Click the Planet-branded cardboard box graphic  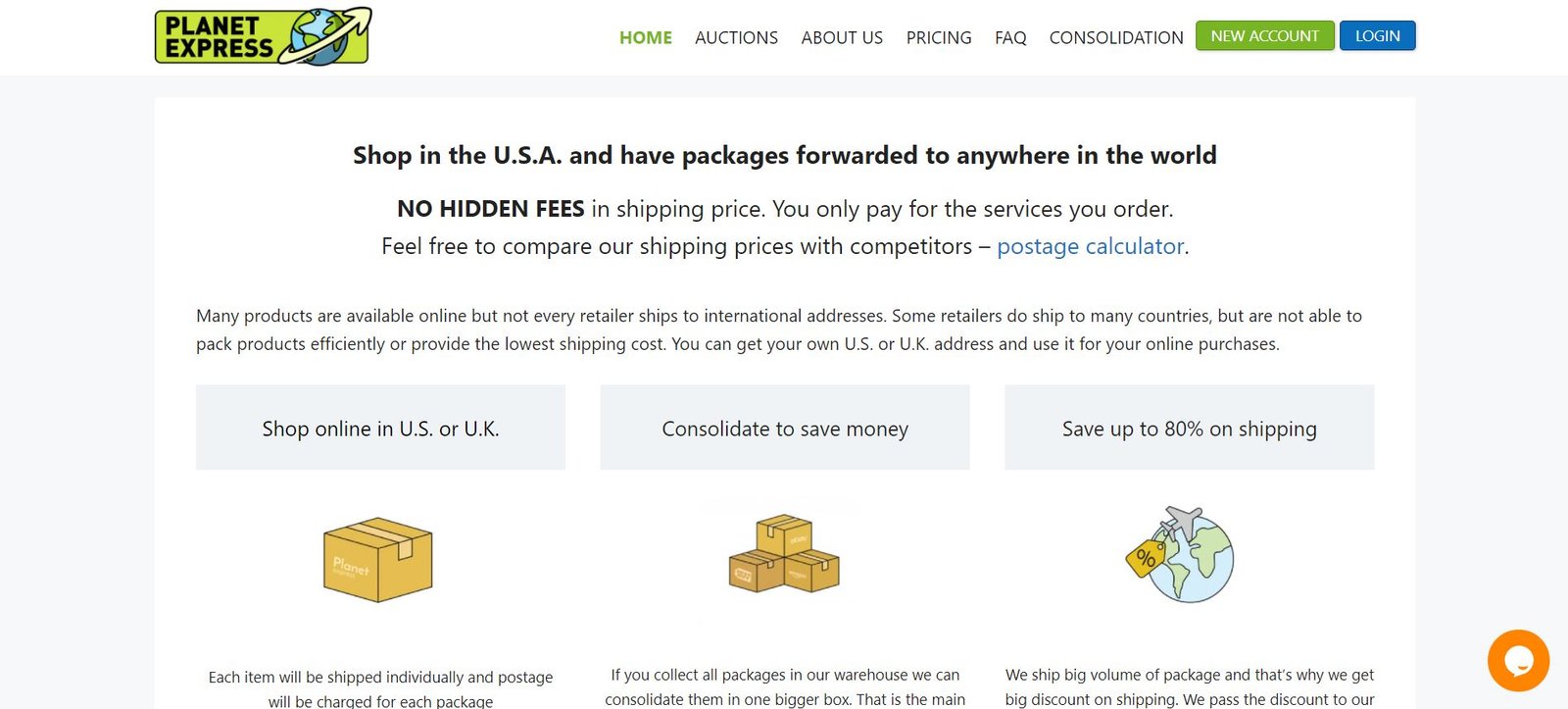point(377,559)
